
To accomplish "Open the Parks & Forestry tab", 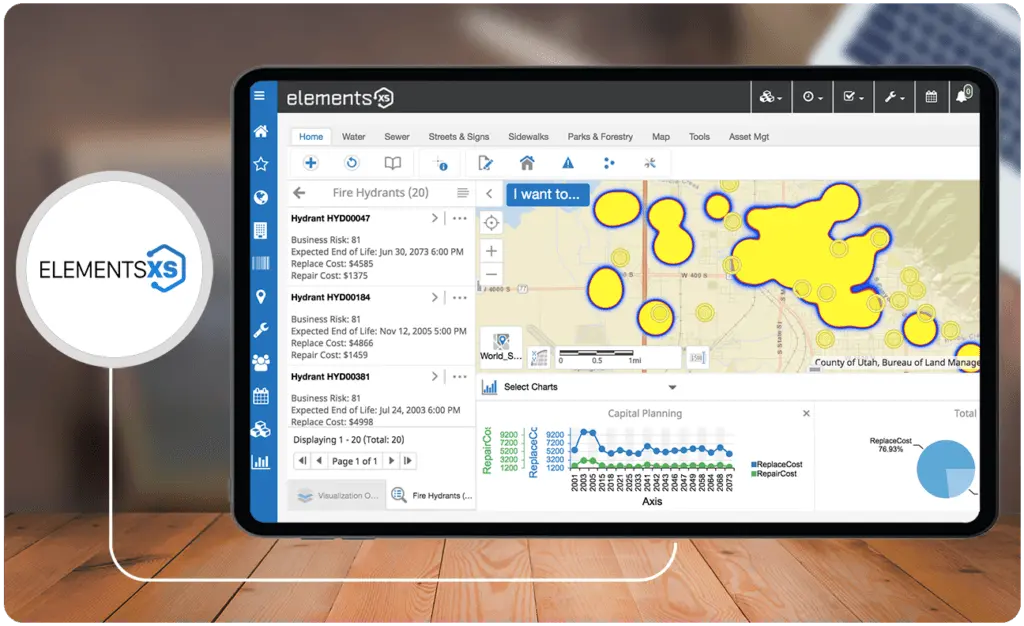I will click(600, 136).
